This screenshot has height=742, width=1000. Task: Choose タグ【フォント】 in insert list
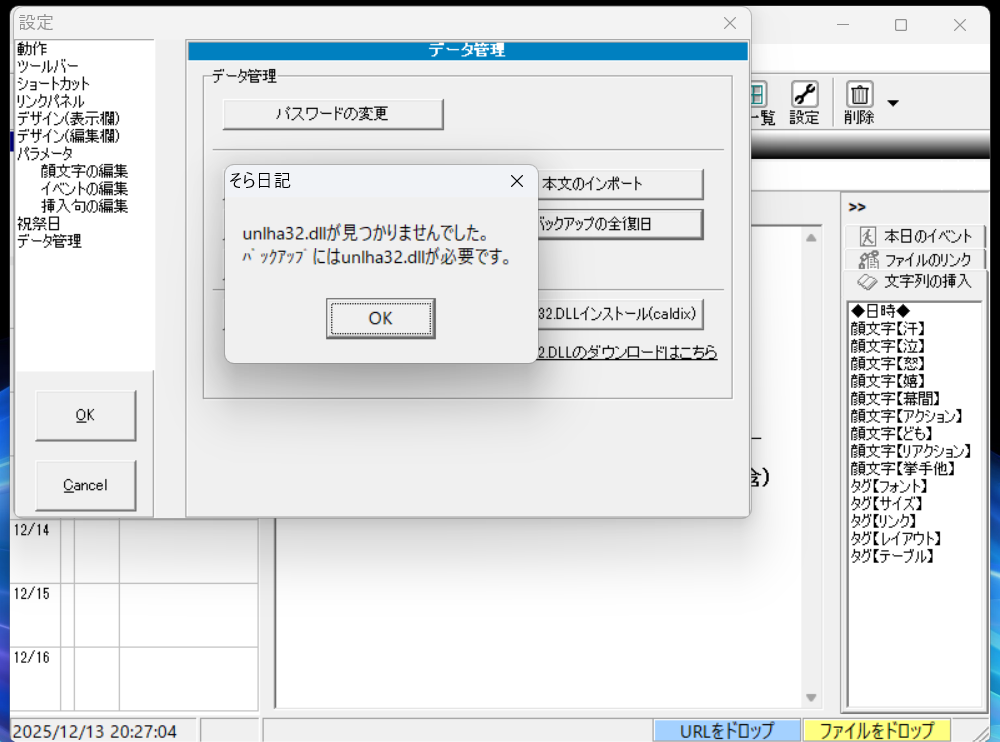889,486
